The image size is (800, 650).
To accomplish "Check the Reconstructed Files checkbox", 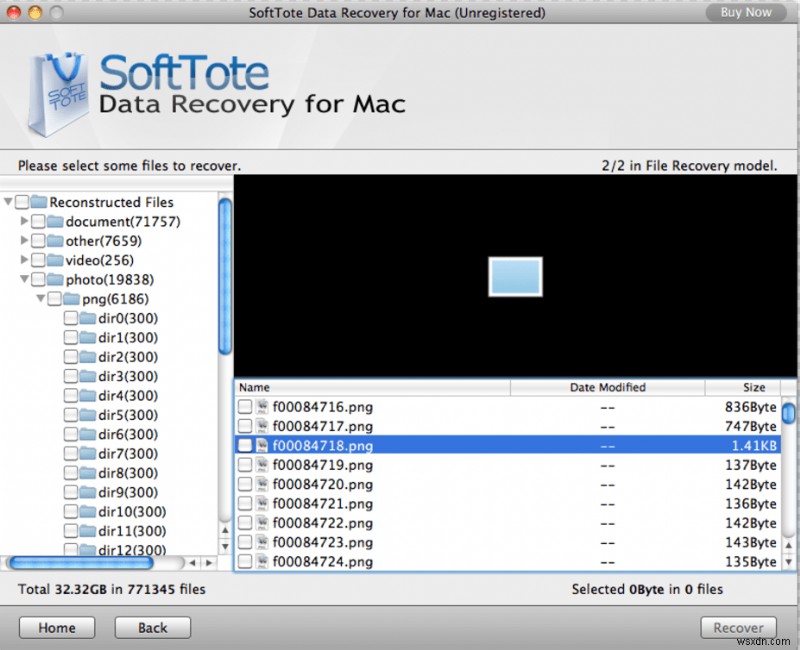I will coord(22,202).
